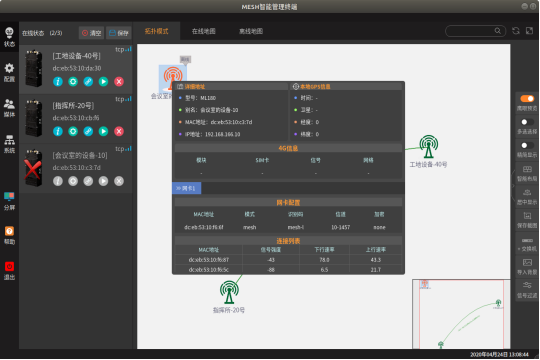Click IP地址 192.168.166.10 text
The width and height of the screenshot is (540, 360).
point(212,134)
